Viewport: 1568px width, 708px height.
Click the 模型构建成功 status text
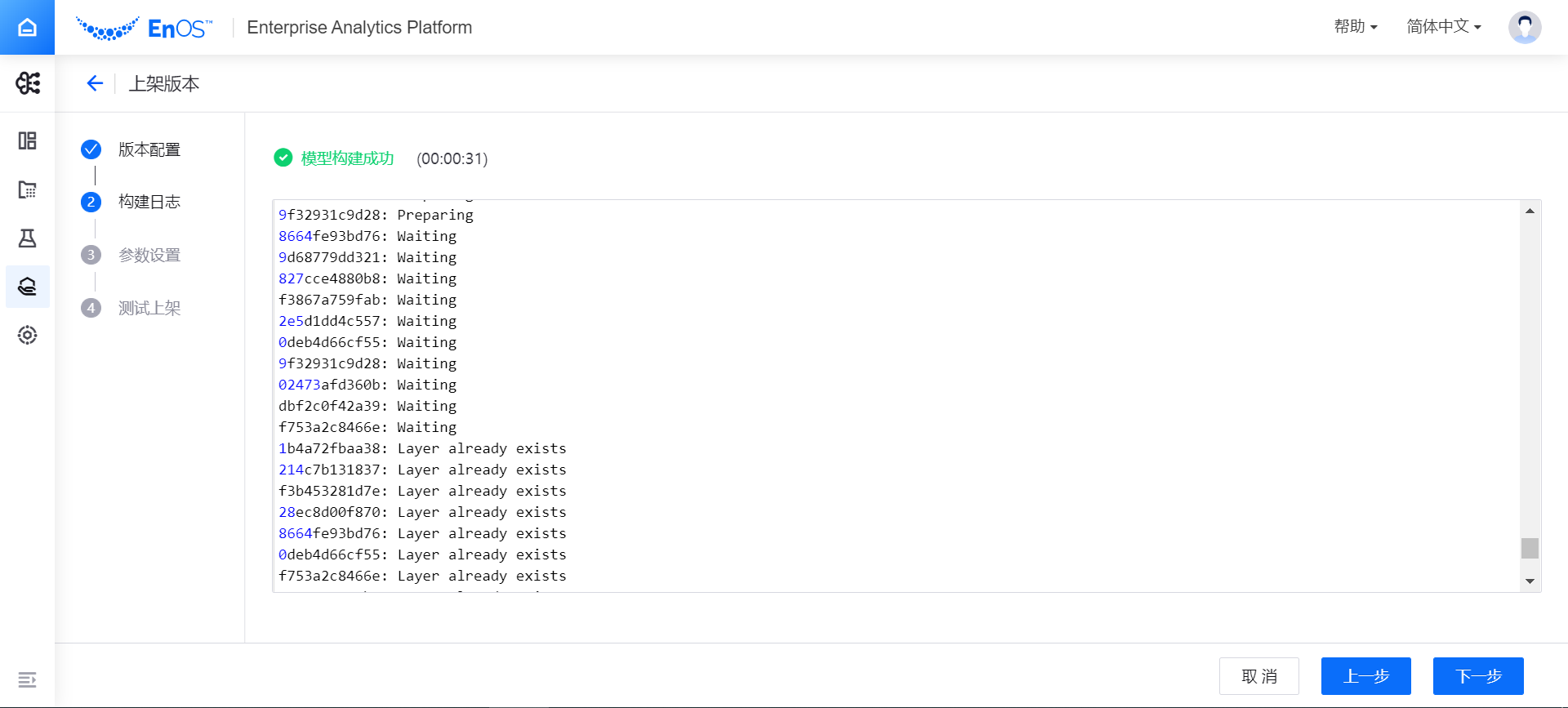(x=348, y=158)
